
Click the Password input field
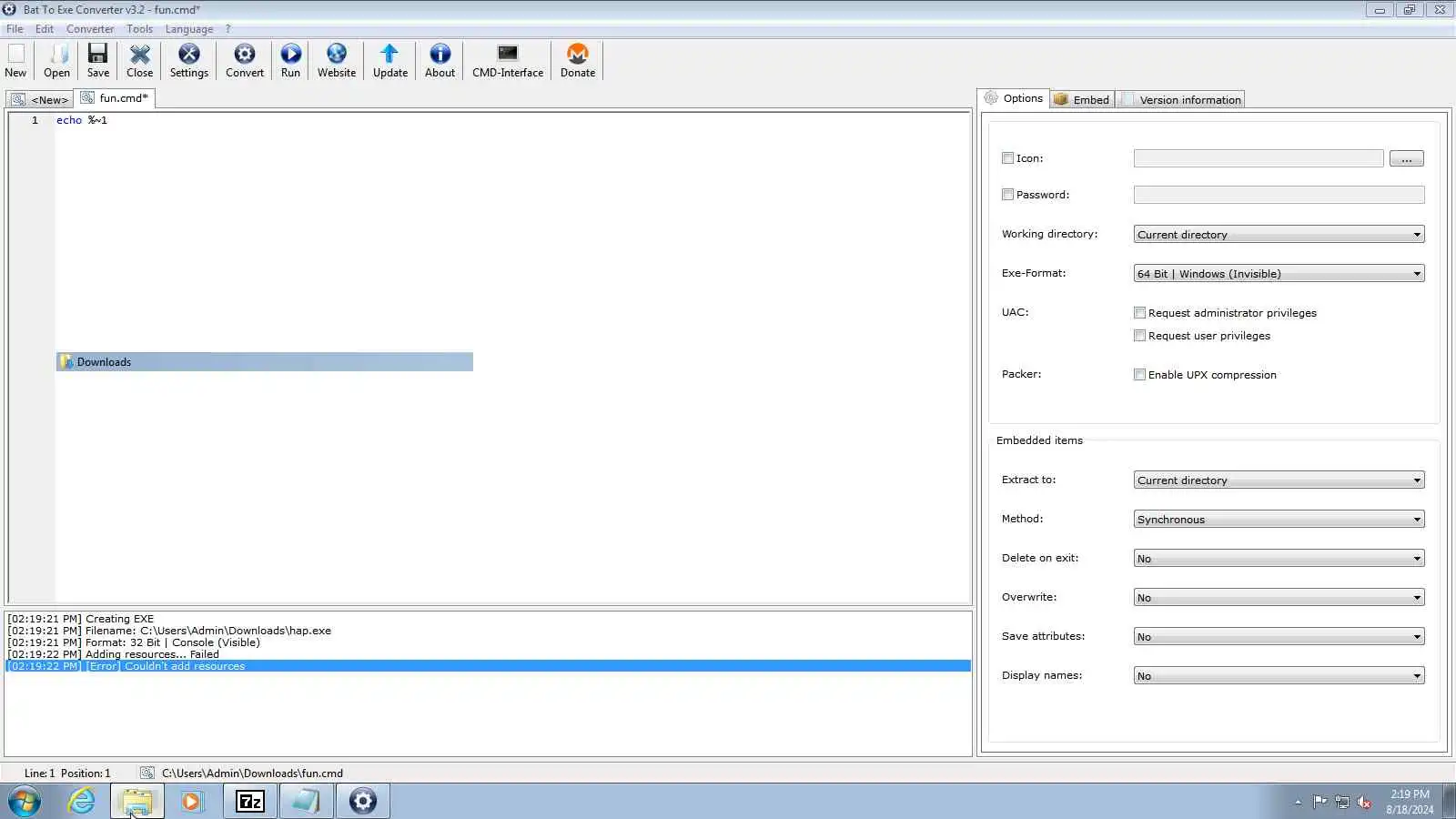pyautogui.click(x=1279, y=195)
